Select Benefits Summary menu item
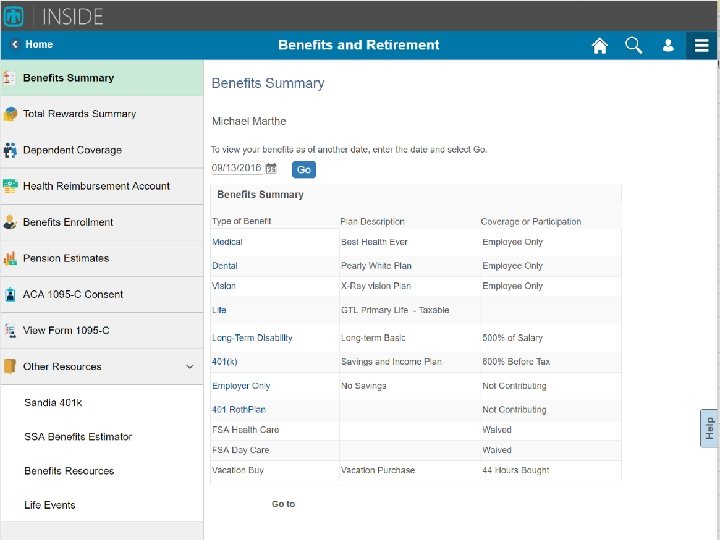This screenshot has width=720, height=540. 102,78
